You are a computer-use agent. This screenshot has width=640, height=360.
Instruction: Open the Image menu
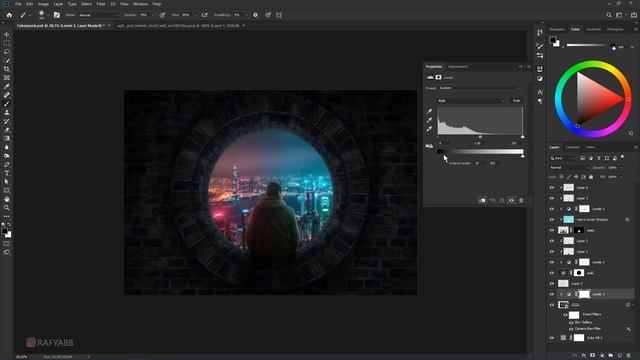43,4
